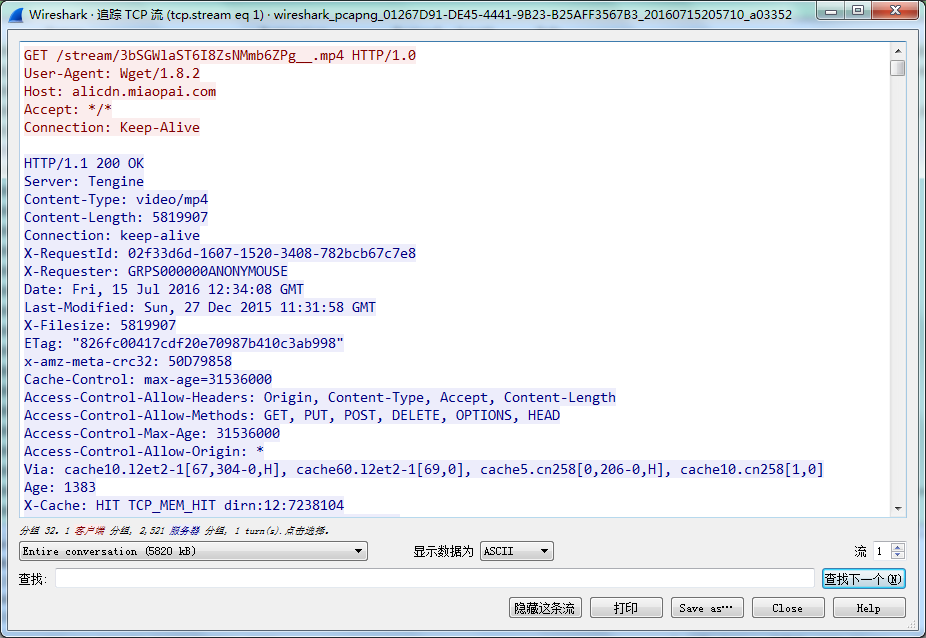Click the vertical scrollbar thumb
This screenshot has width=926, height=638.
click(898, 68)
